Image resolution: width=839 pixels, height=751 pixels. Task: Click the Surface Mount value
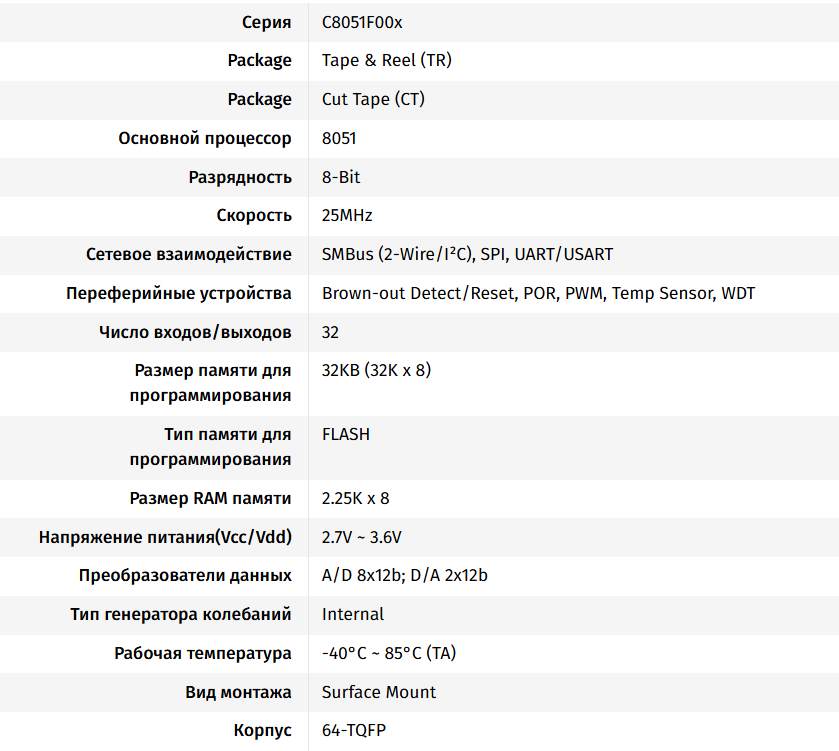378,692
